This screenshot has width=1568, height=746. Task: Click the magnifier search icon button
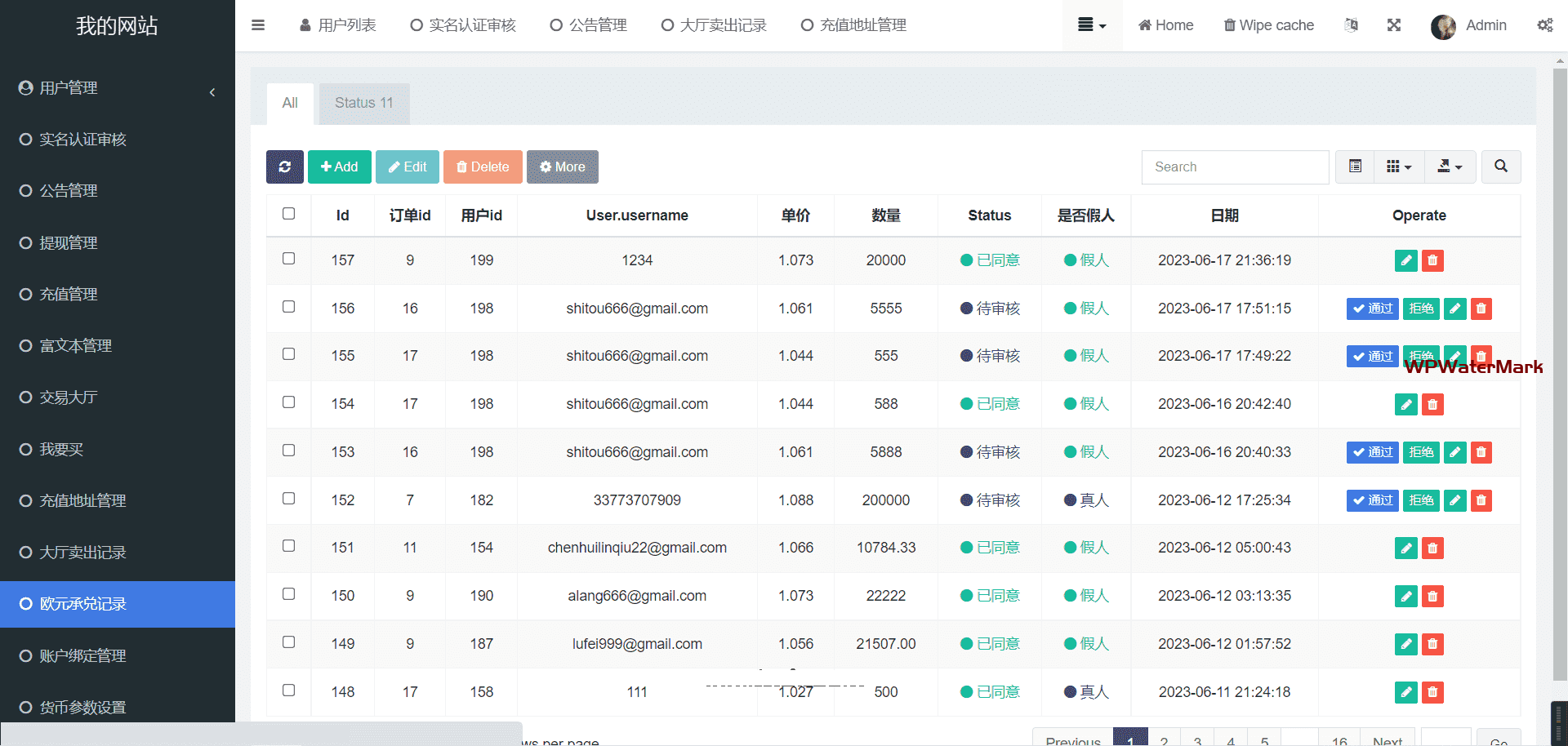pos(1500,167)
